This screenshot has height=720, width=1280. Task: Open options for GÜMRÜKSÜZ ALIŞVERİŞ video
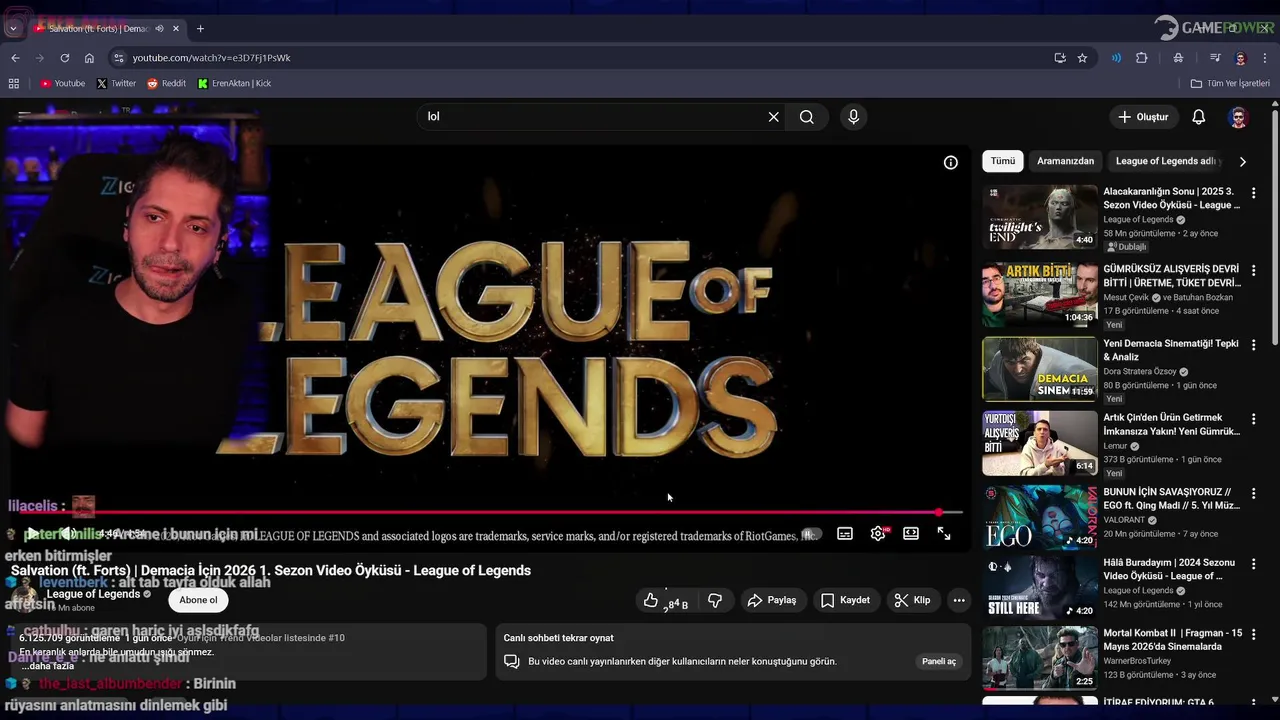click(1253, 270)
